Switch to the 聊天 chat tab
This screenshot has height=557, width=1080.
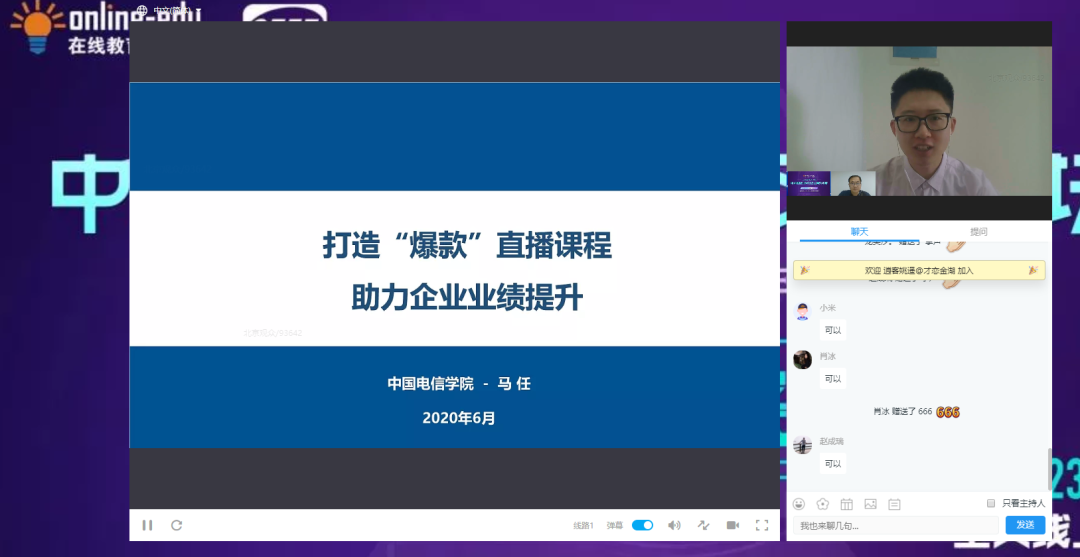(x=859, y=231)
